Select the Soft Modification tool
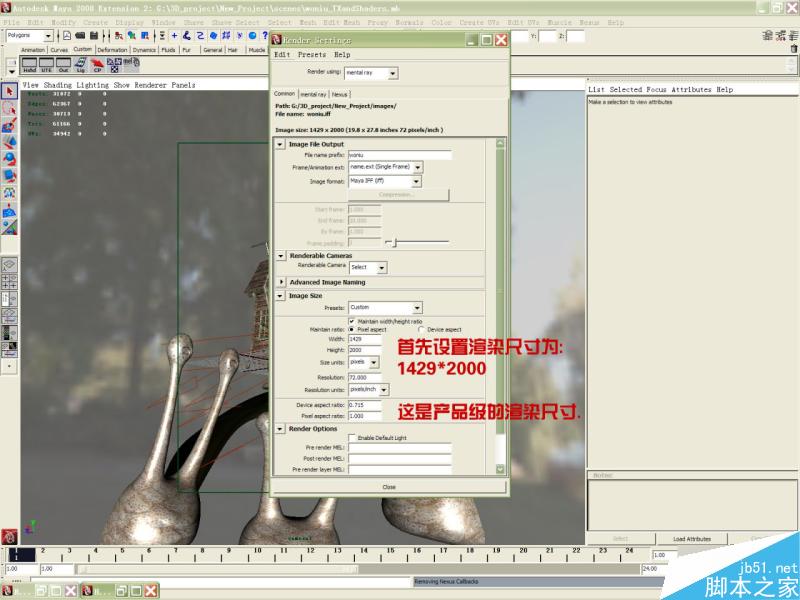The image size is (800, 600). pos(9,210)
